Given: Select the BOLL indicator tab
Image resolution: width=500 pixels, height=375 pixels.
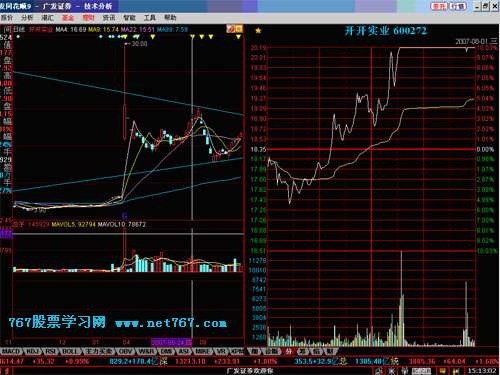Looking at the screenshot, I should pyautogui.click(x=70, y=351).
